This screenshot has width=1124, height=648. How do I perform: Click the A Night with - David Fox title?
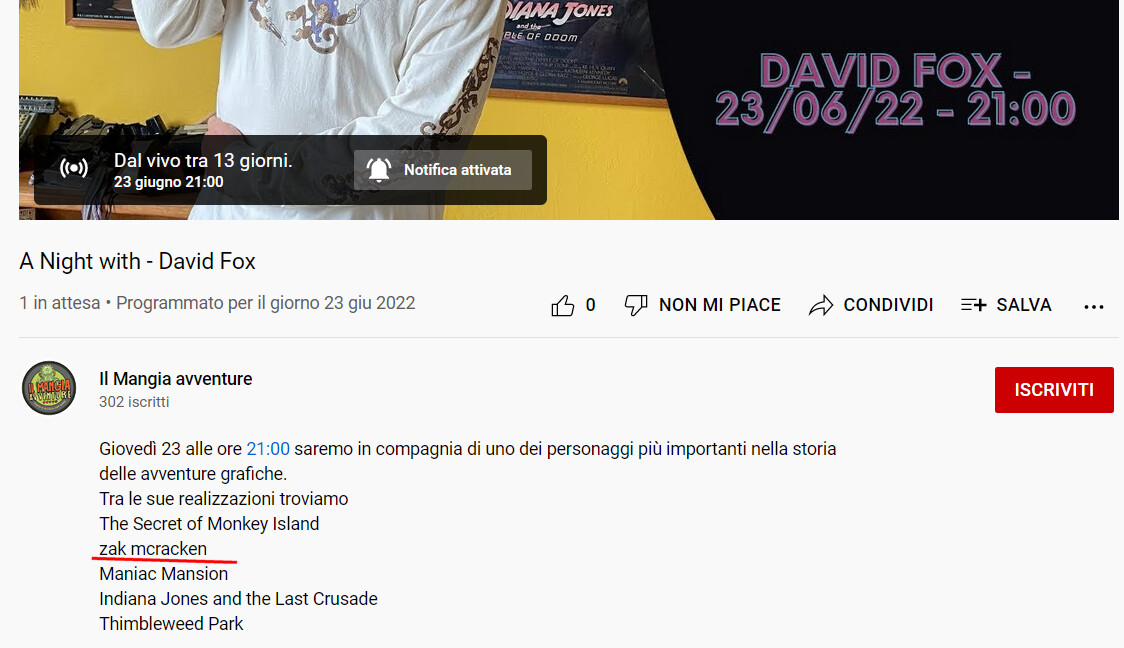tap(138, 261)
